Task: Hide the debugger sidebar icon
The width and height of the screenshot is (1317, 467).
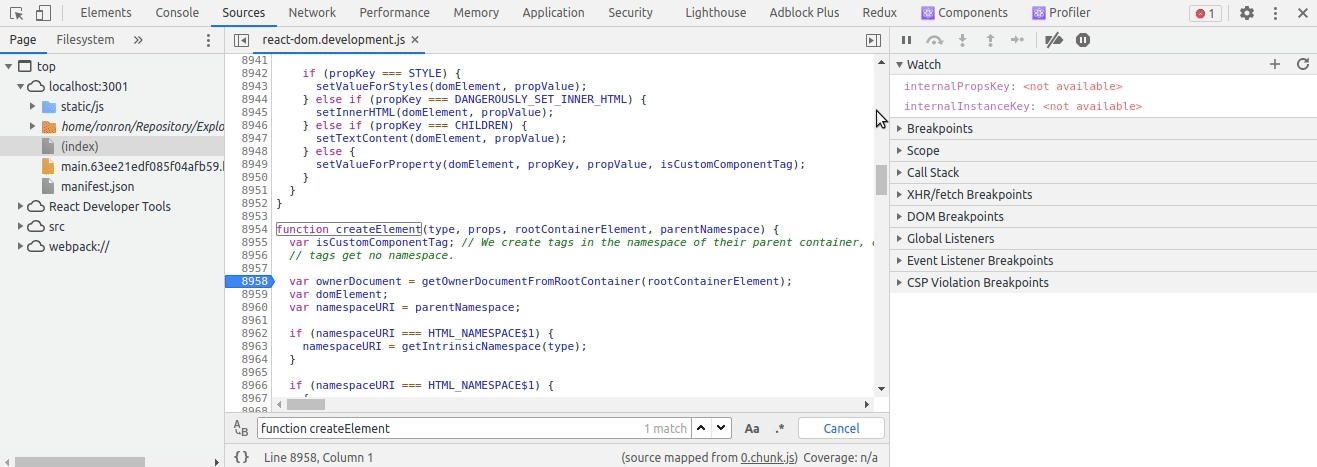Action: tap(873, 40)
